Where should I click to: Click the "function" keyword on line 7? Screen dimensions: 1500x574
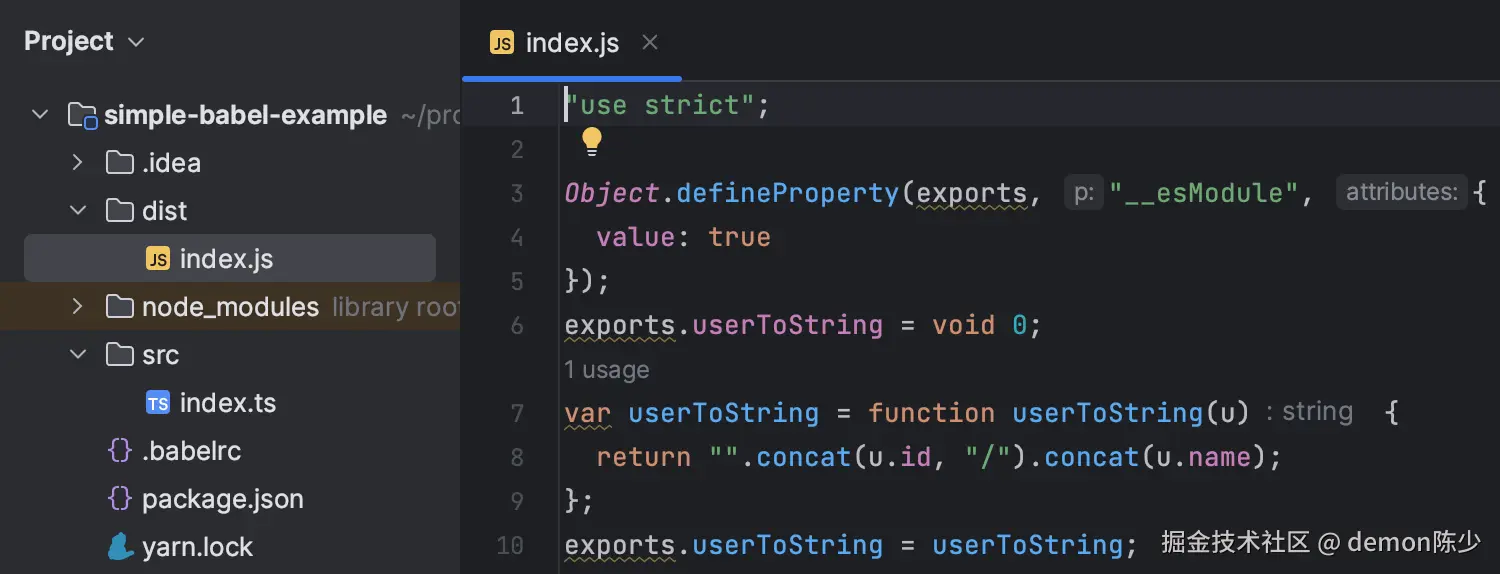[931, 413]
